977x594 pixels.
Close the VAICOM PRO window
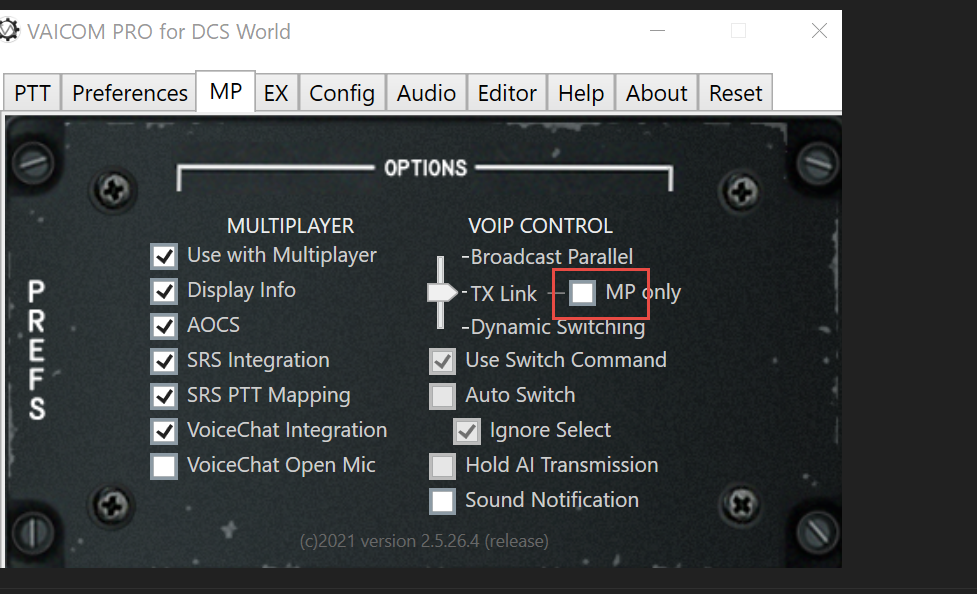tap(819, 31)
